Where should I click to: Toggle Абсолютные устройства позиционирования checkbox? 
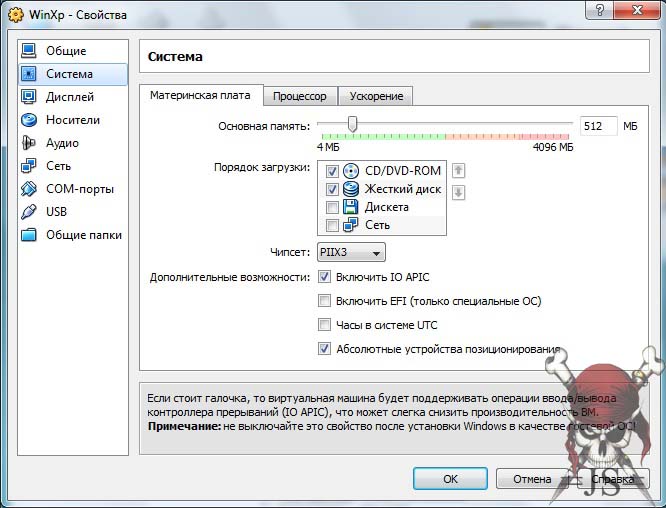click(325, 349)
